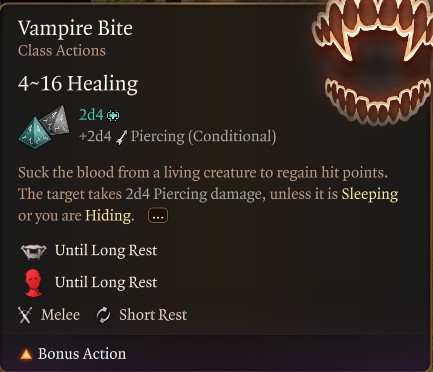The width and height of the screenshot is (433, 372).
Task: Click the teal 2d4 healing value
Action: (91, 115)
